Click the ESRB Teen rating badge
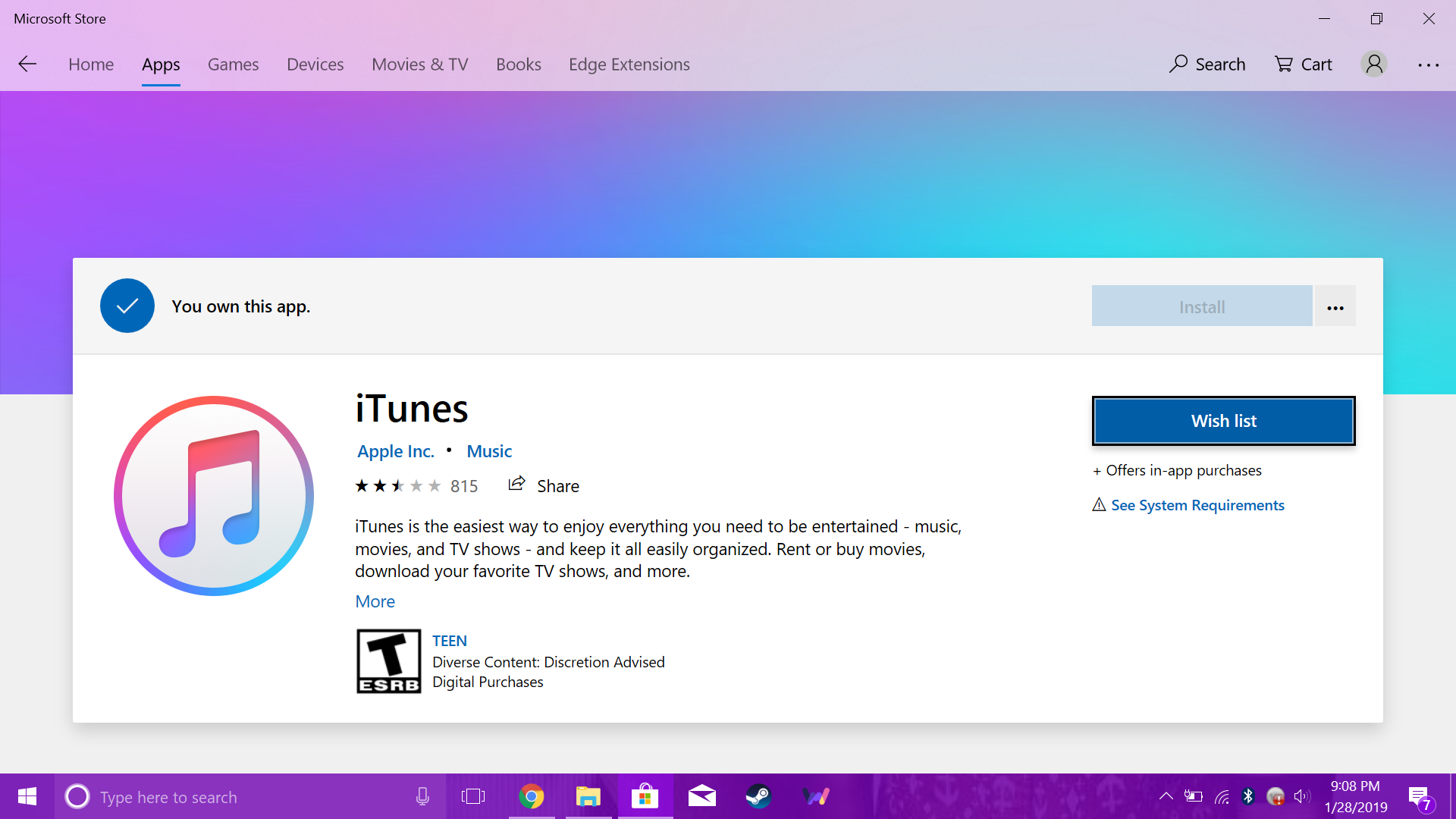This screenshot has width=1456, height=819. [x=389, y=661]
